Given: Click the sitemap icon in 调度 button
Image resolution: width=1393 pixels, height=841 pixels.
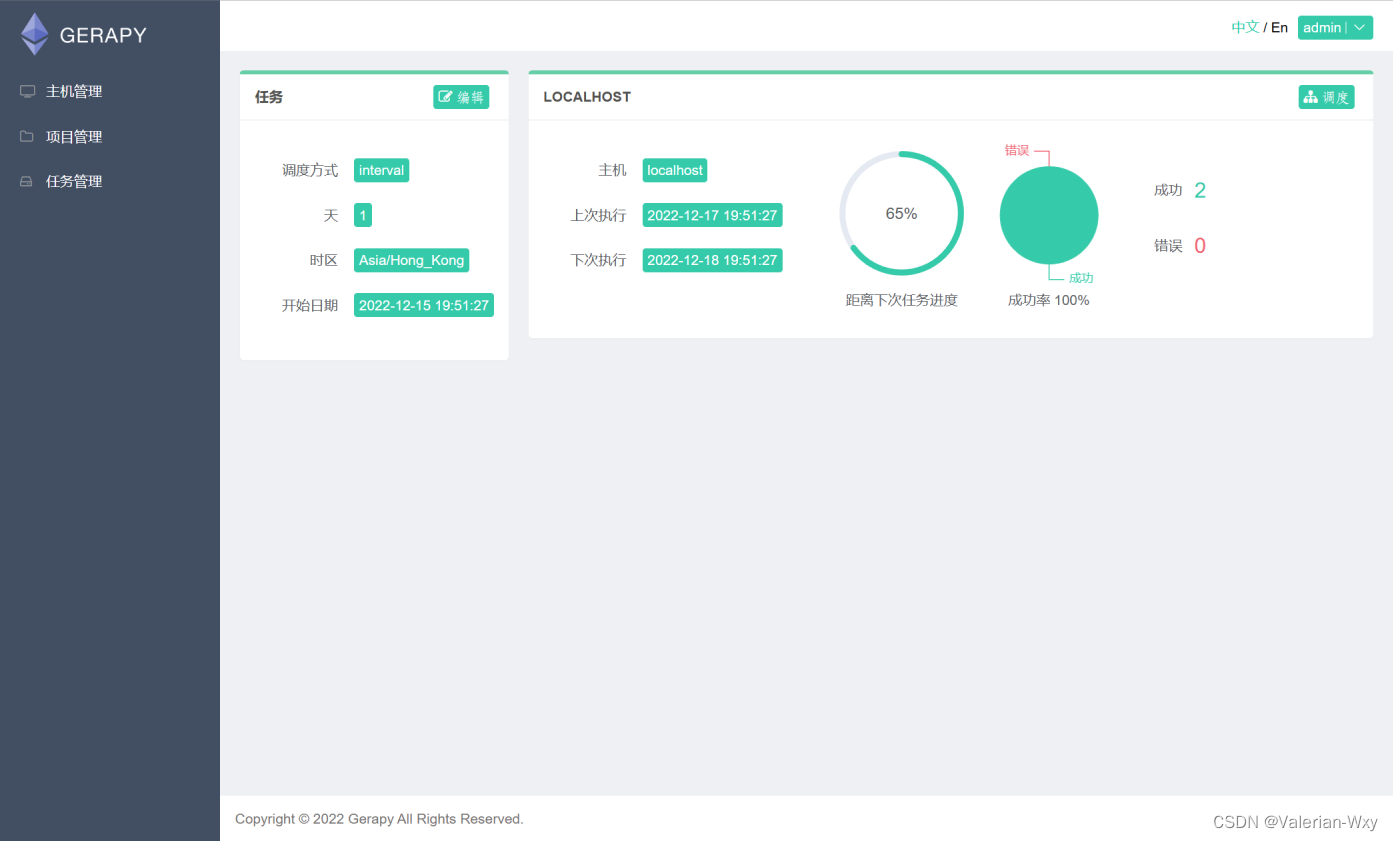Looking at the screenshot, I should (x=1311, y=97).
